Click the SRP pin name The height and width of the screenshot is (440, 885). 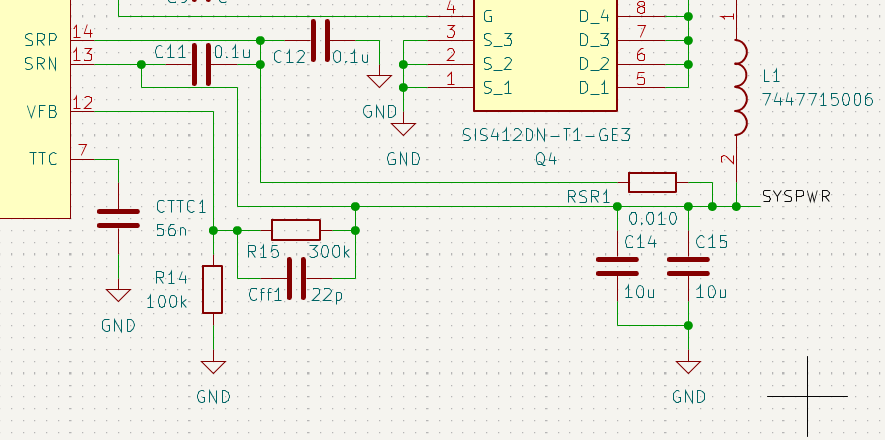point(41,40)
